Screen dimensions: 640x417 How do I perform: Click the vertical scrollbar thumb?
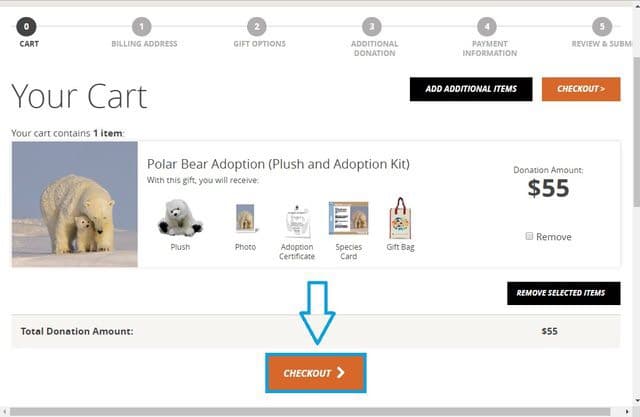pyautogui.click(x=636, y=133)
